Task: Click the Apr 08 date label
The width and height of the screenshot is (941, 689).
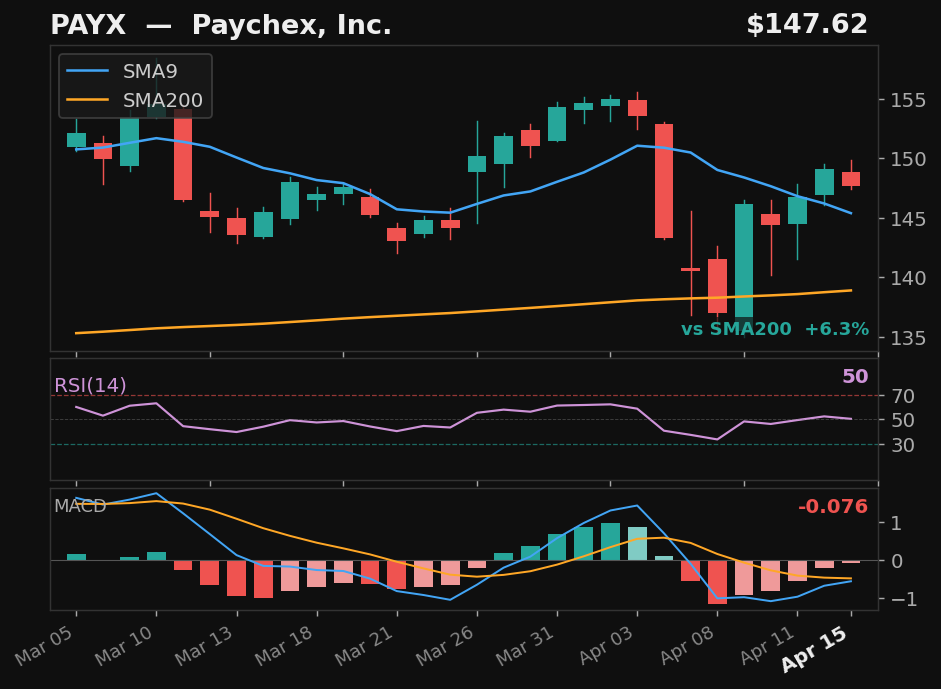Action: click(687, 646)
